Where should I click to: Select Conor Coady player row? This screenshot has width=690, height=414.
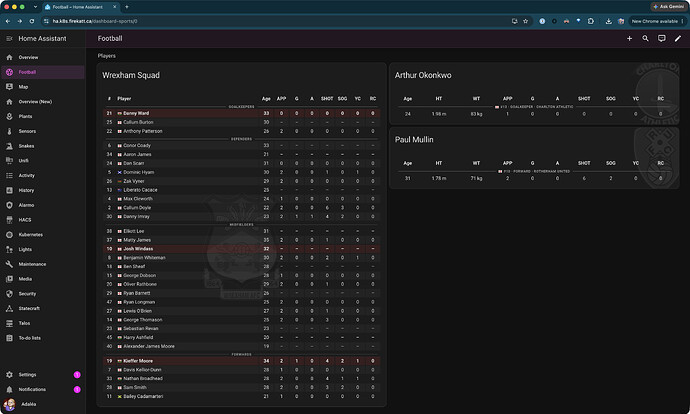click(x=241, y=145)
